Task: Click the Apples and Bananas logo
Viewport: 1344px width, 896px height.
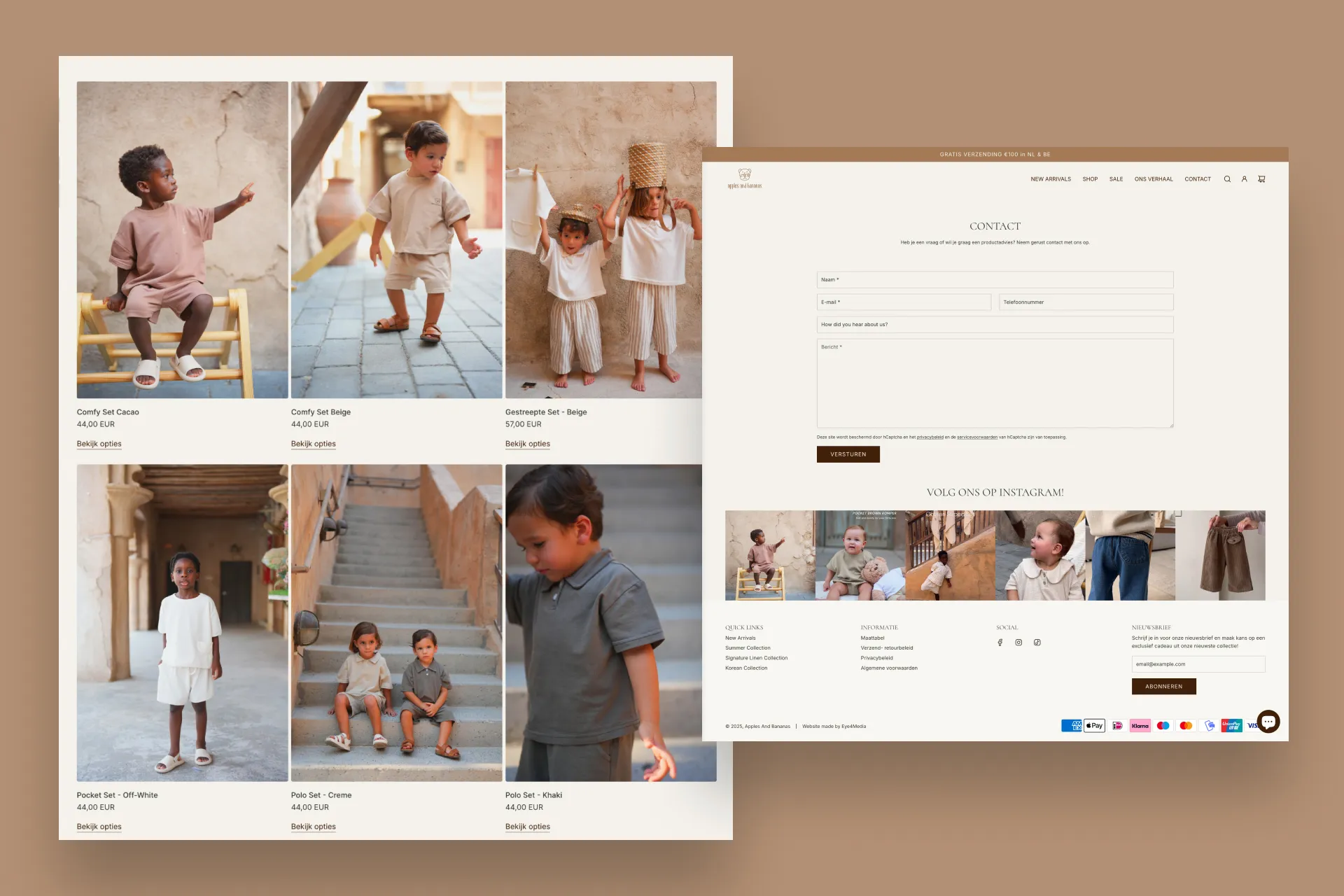Action: (745, 178)
